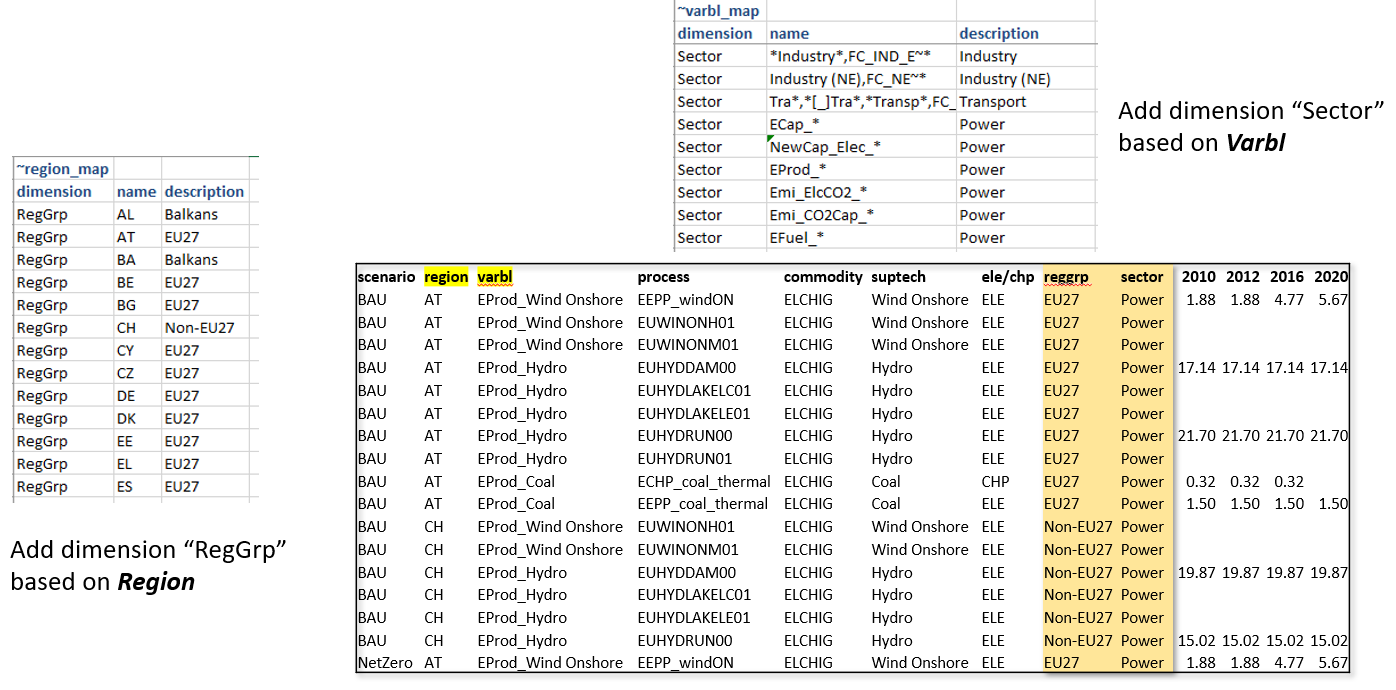The height and width of the screenshot is (690, 1396).
Task: Click the Add dimension "Sector" annotation text
Action: 1251,126
